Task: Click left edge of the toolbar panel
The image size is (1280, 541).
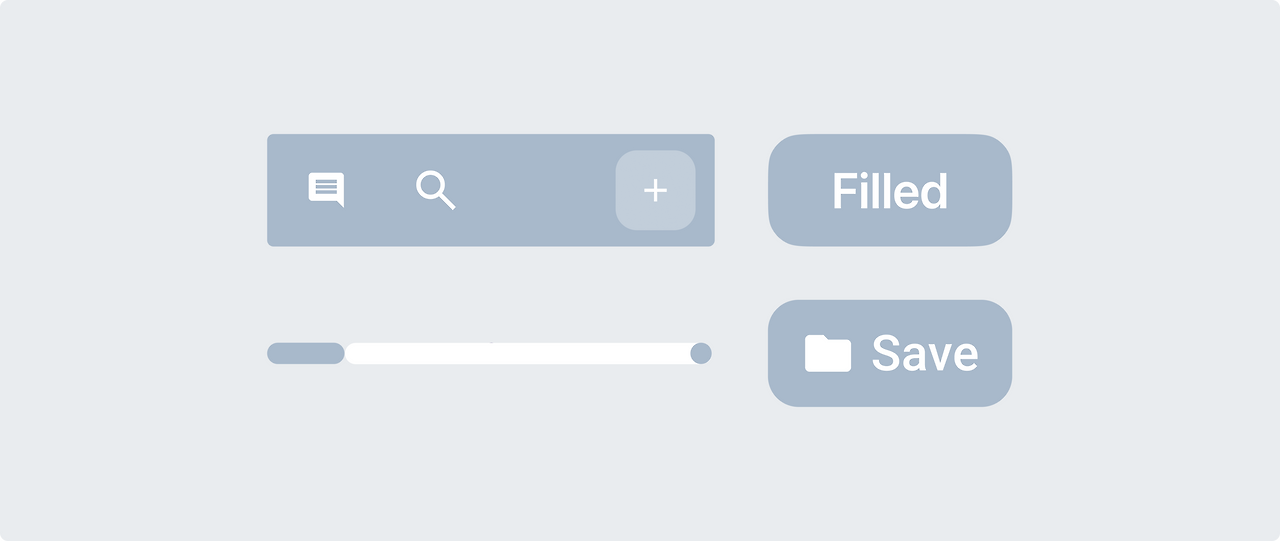Action: [x=271, y=190]
